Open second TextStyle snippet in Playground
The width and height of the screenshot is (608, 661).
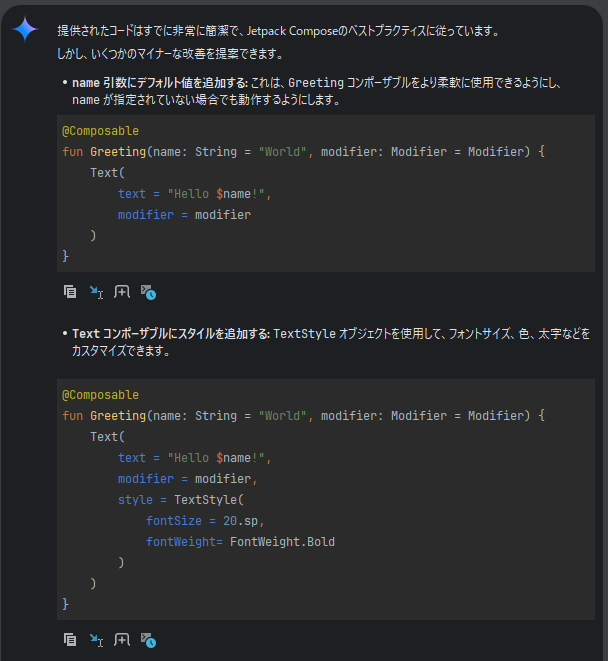point(148,639)
